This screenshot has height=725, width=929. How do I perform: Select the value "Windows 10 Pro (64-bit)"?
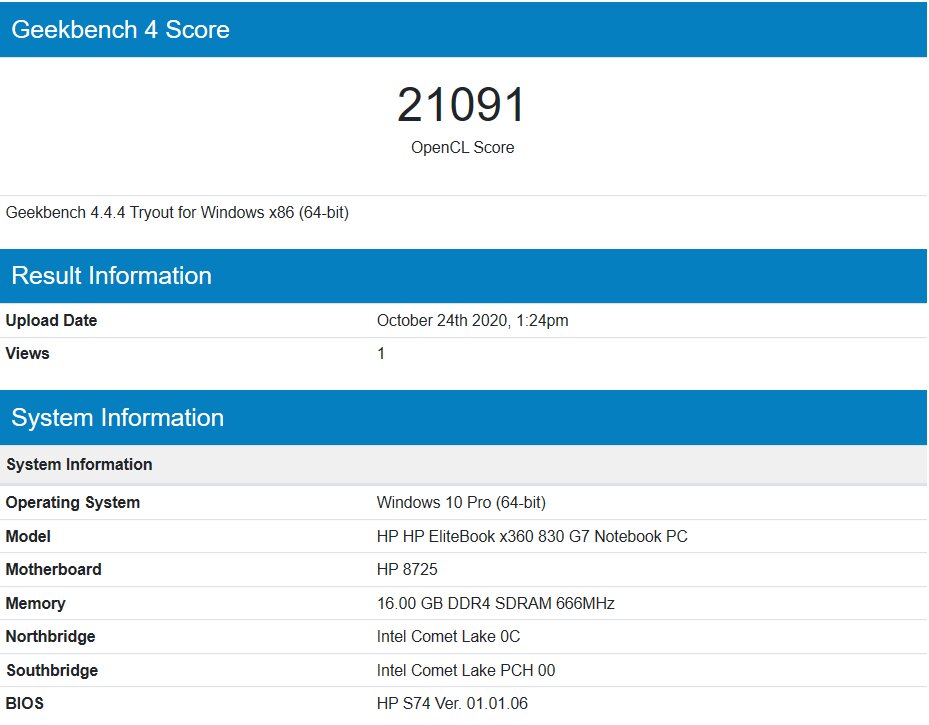tap(462, 503)
